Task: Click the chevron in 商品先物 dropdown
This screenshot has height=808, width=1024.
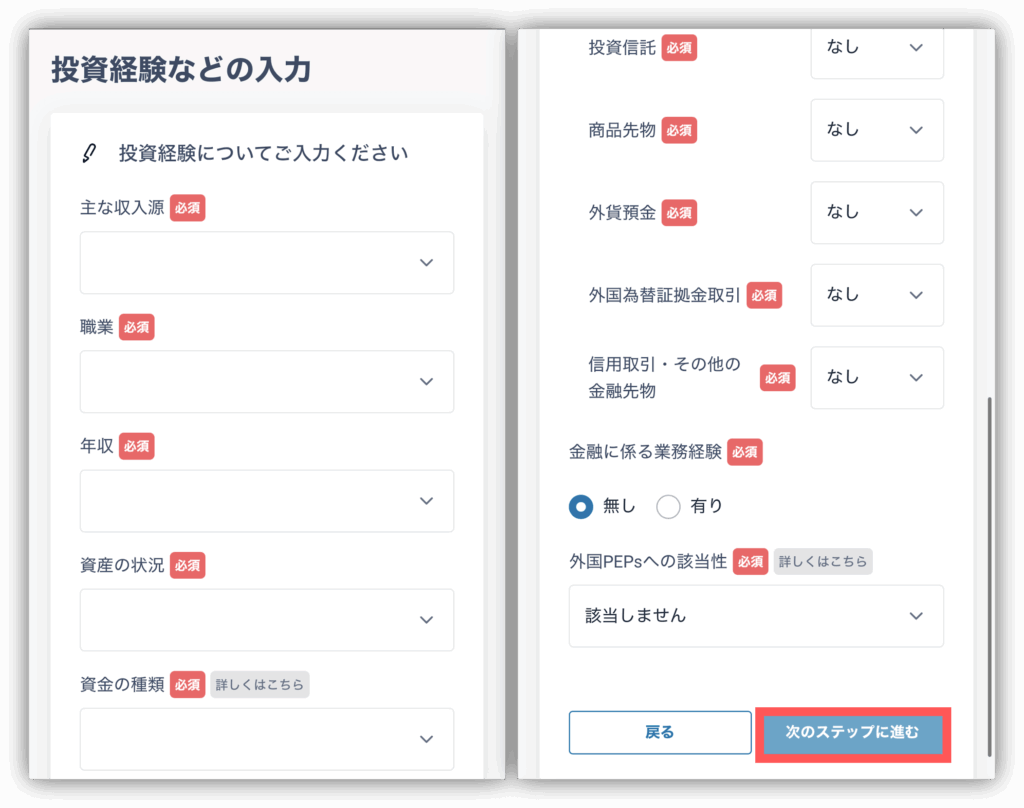Action: 916,130
